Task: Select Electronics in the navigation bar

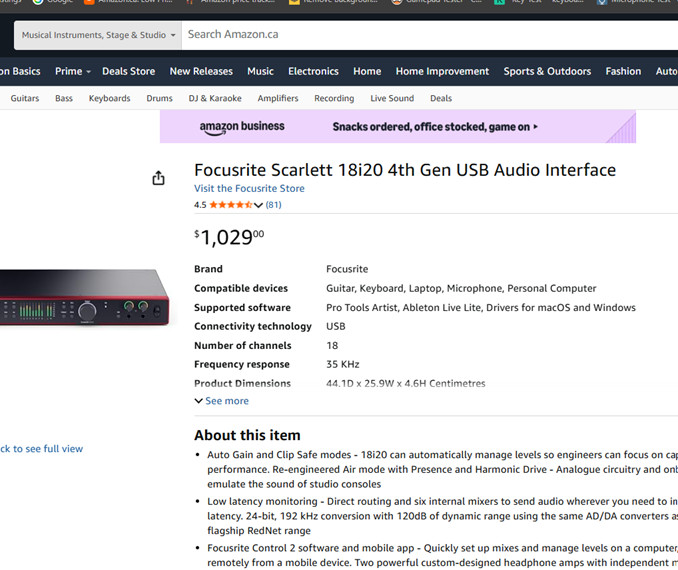Action: [313, 71]
